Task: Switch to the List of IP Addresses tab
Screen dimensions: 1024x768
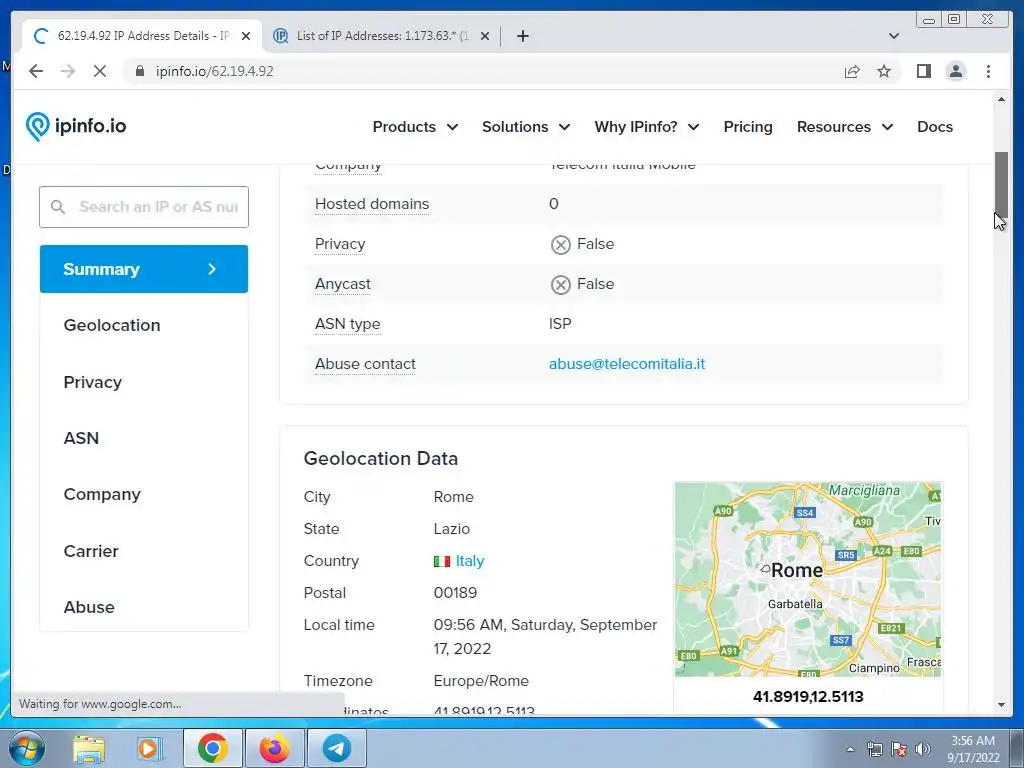Action: click(382, 36)
